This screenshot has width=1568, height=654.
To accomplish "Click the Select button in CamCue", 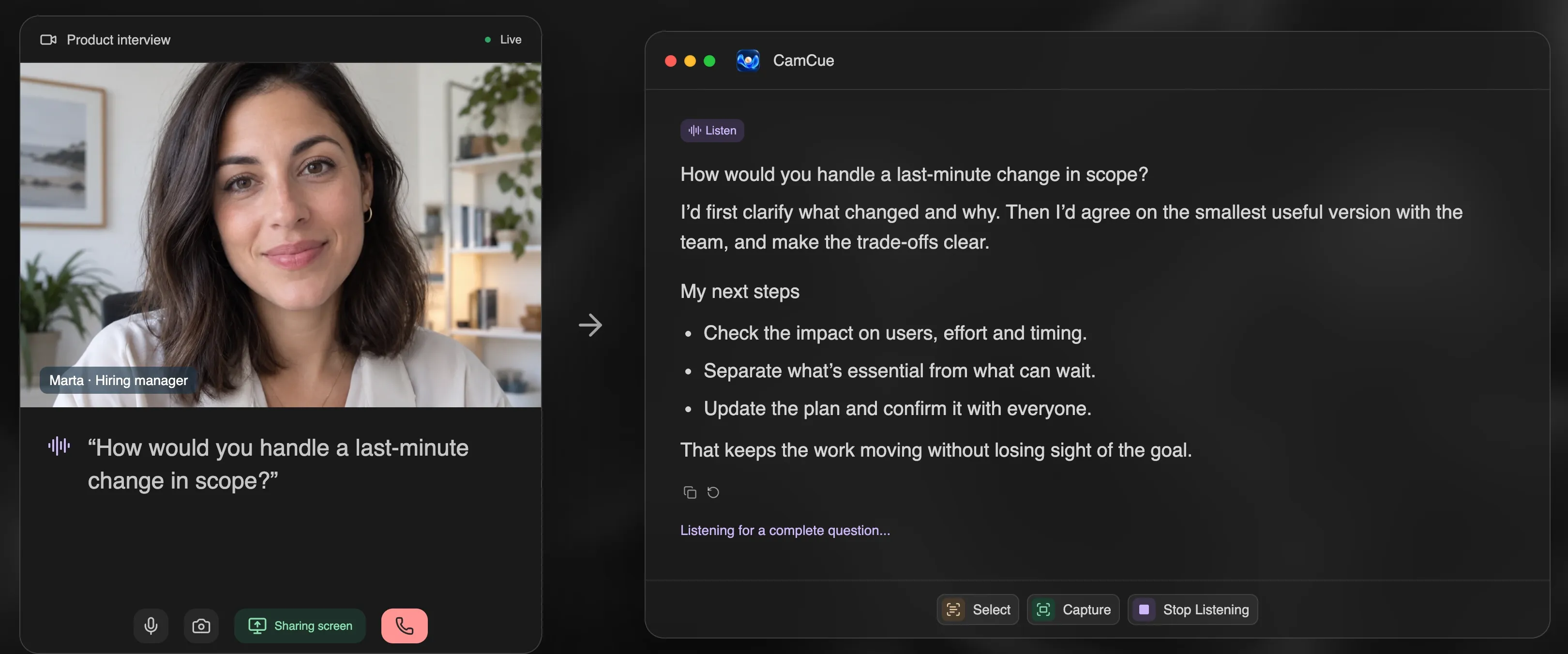I will (x=978, y=609).
